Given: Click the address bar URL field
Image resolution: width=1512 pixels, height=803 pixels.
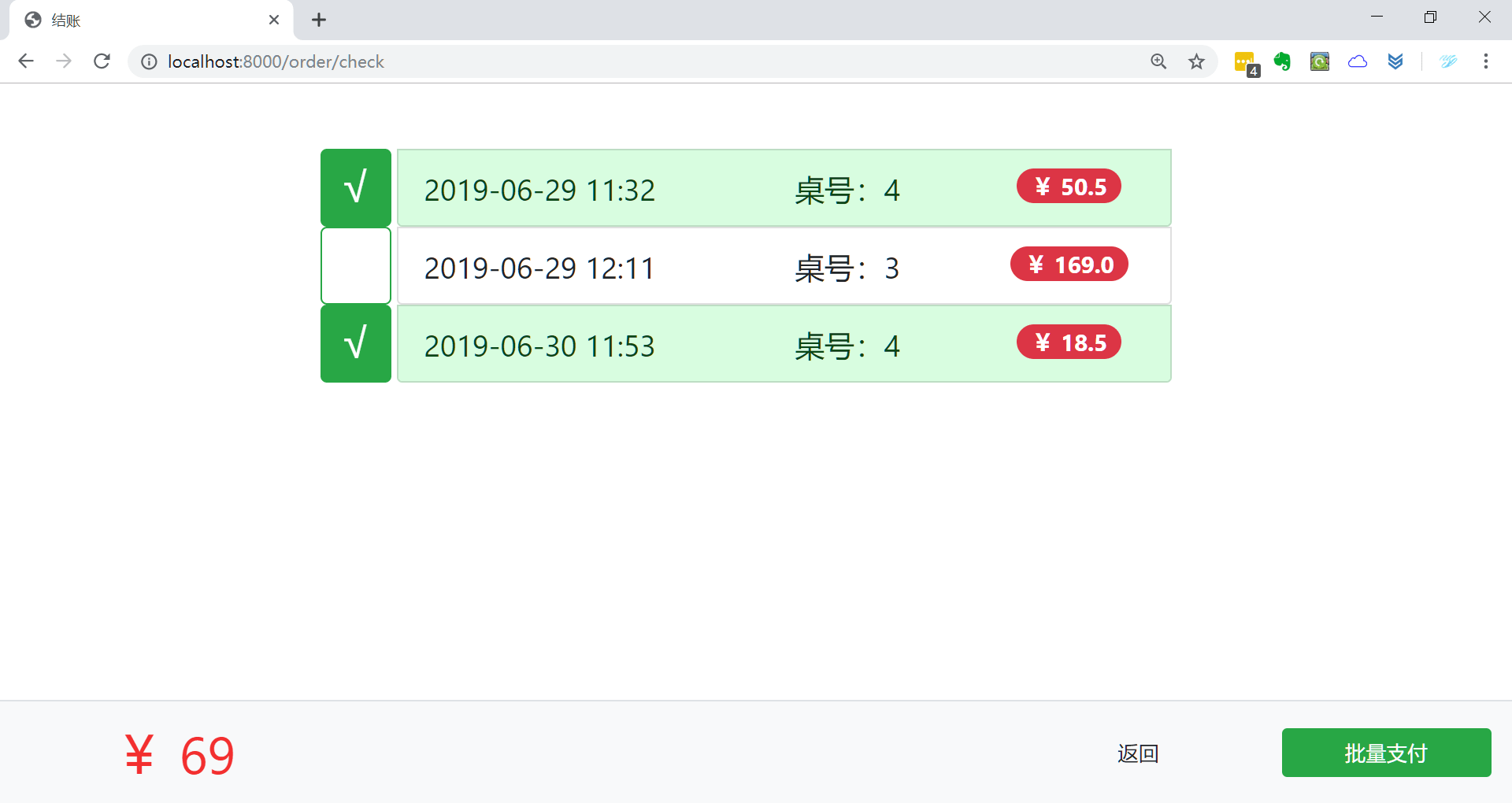Looking at the screenshot, I should [x=551, y=61].
